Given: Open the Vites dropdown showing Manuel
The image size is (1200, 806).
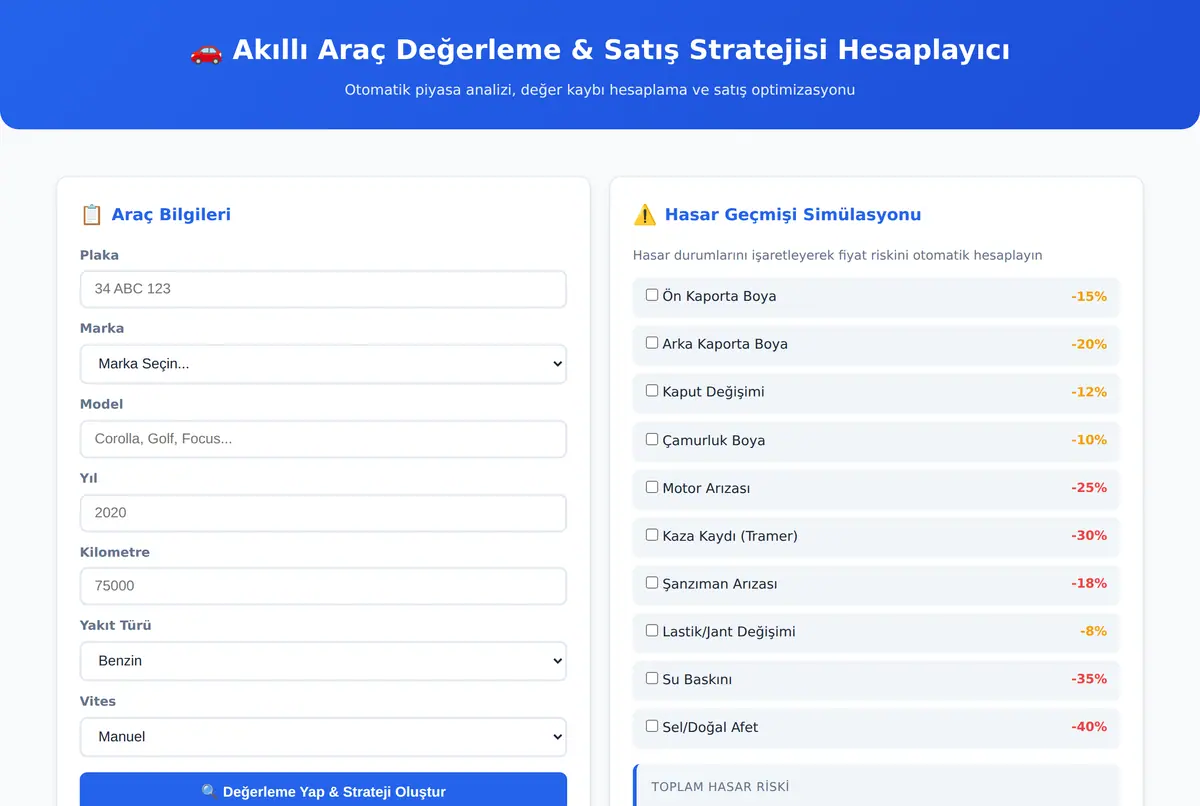Looking at the screenshot, I should tap(323, 737).
